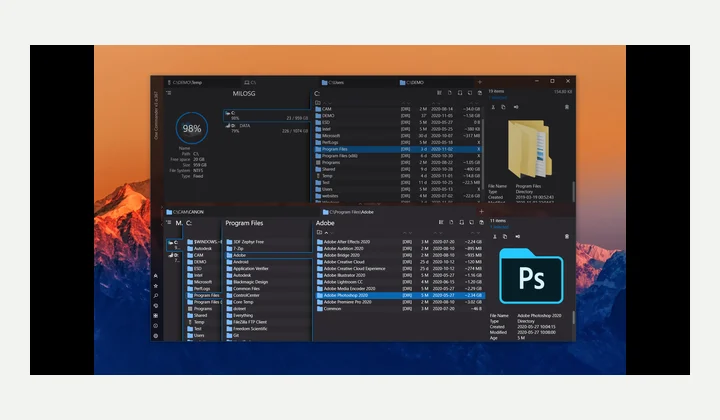Screen dimensions: 720x420
Task: Select the CAM folder in top C: list
Action: [x=398, y=109]
